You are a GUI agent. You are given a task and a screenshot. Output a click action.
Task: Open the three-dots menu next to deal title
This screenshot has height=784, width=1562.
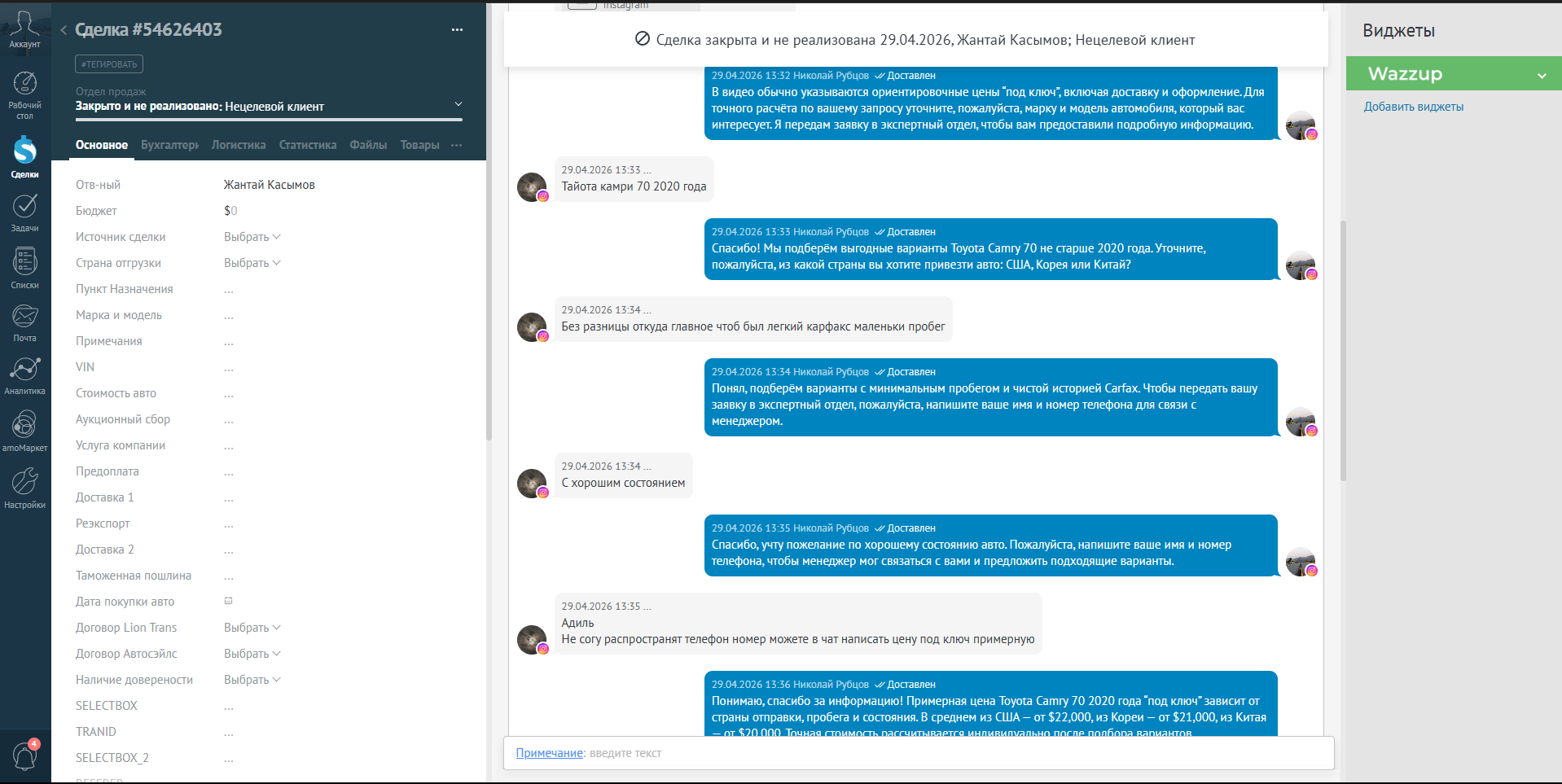tap(457, 30)
